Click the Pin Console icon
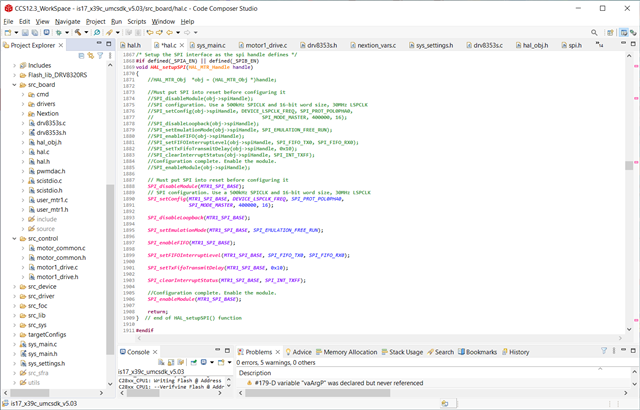 click(193, 362)
